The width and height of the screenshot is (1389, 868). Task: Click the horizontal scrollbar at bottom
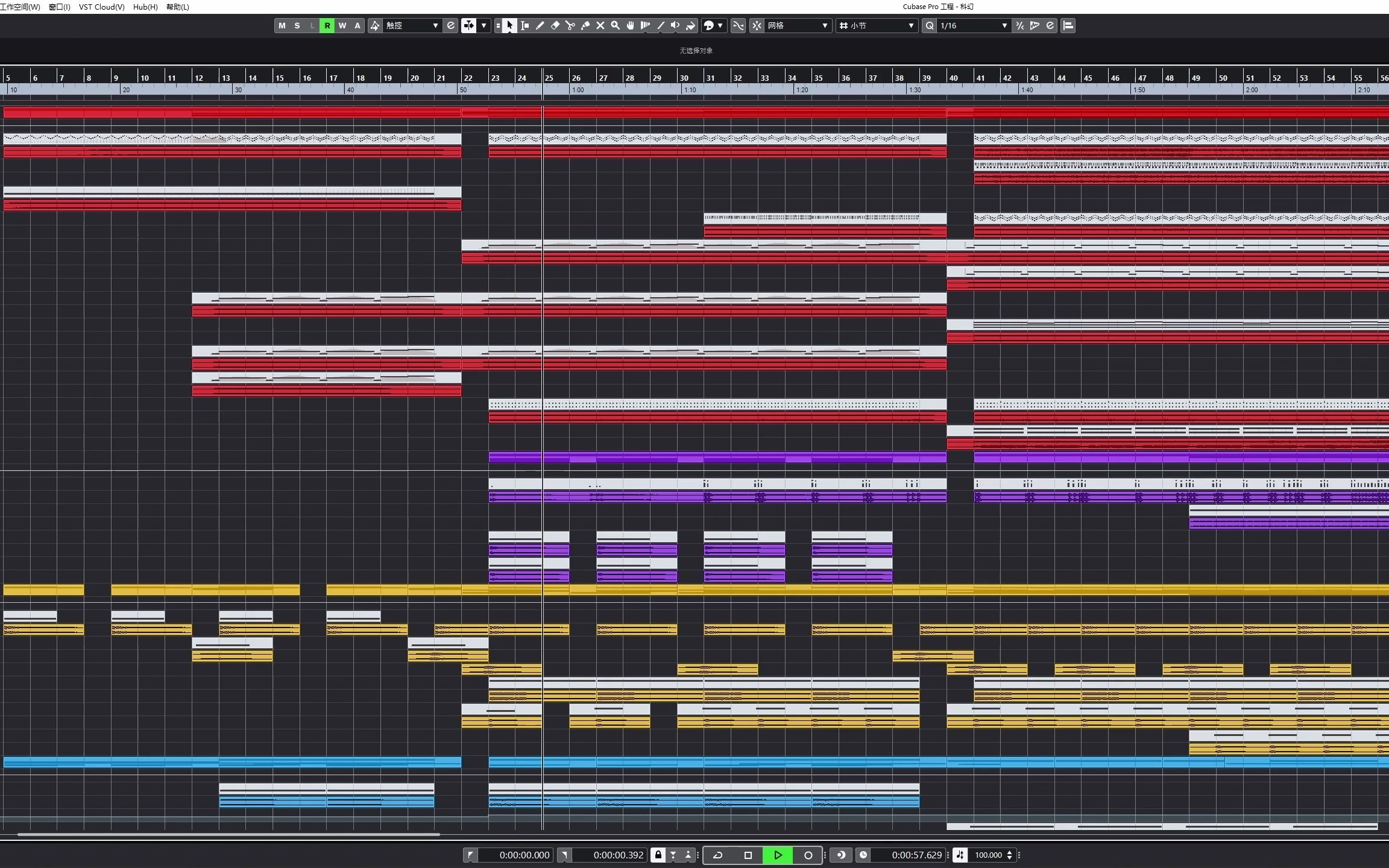point(228,835)
